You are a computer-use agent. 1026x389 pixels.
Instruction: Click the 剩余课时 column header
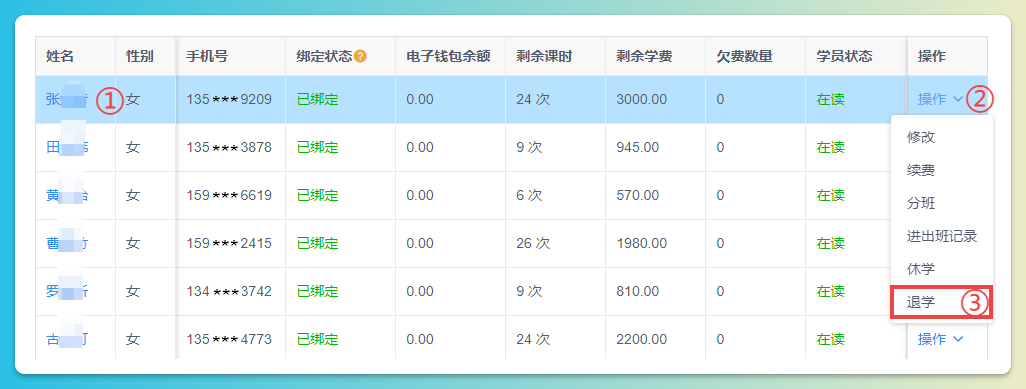tap(544, 56)
